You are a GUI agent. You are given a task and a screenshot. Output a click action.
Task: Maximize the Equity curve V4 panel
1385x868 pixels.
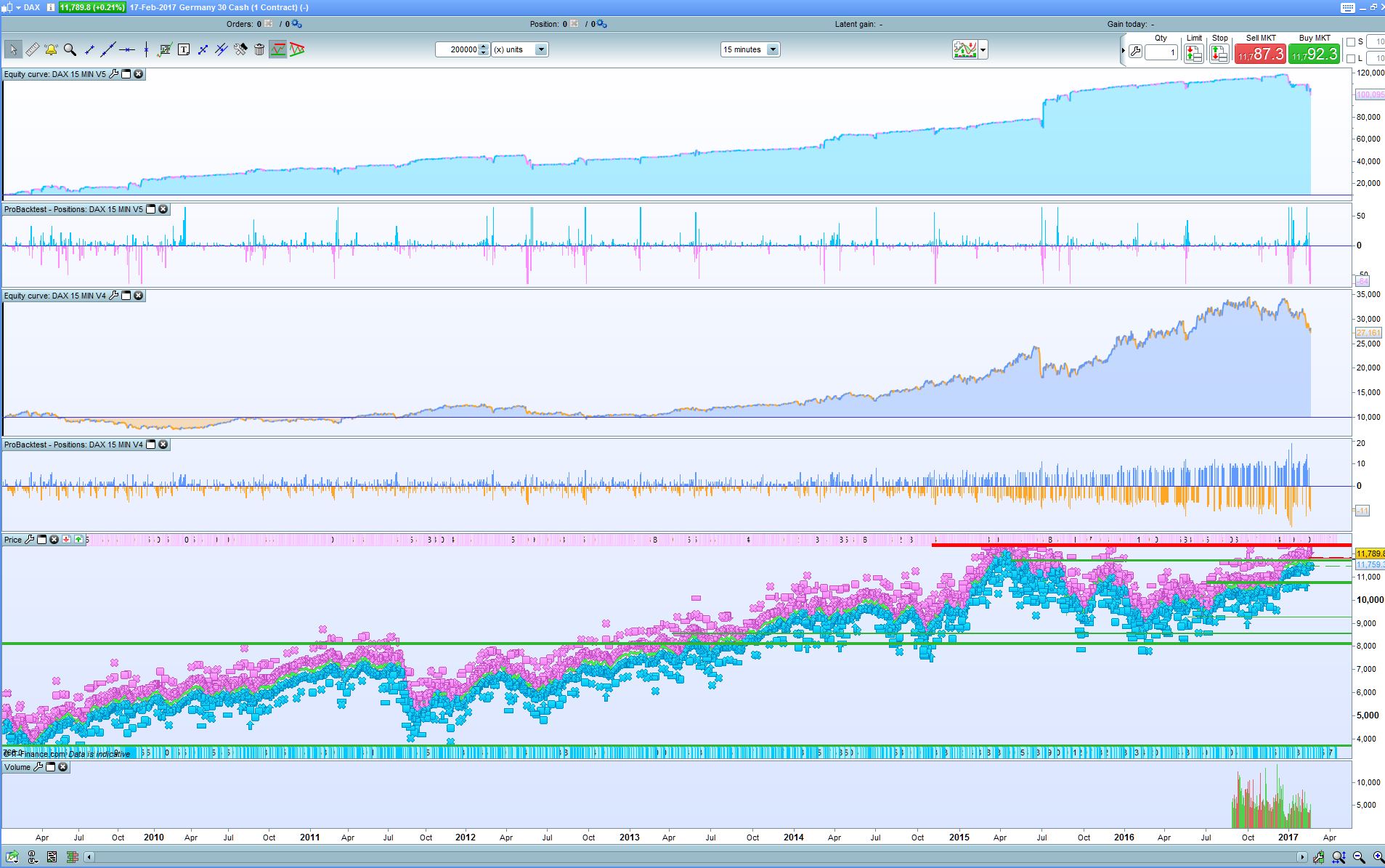pos(126,296)
